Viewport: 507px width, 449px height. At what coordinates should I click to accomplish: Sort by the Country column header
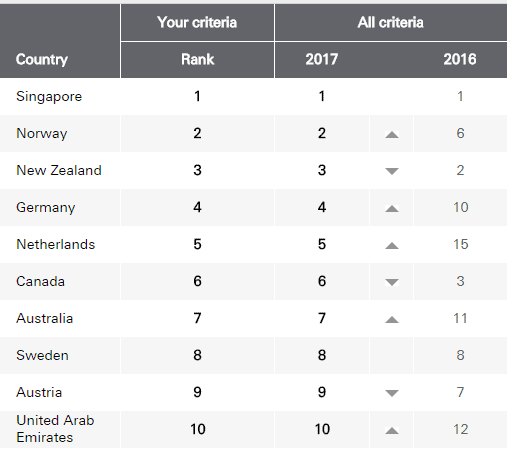pos(42,59)
